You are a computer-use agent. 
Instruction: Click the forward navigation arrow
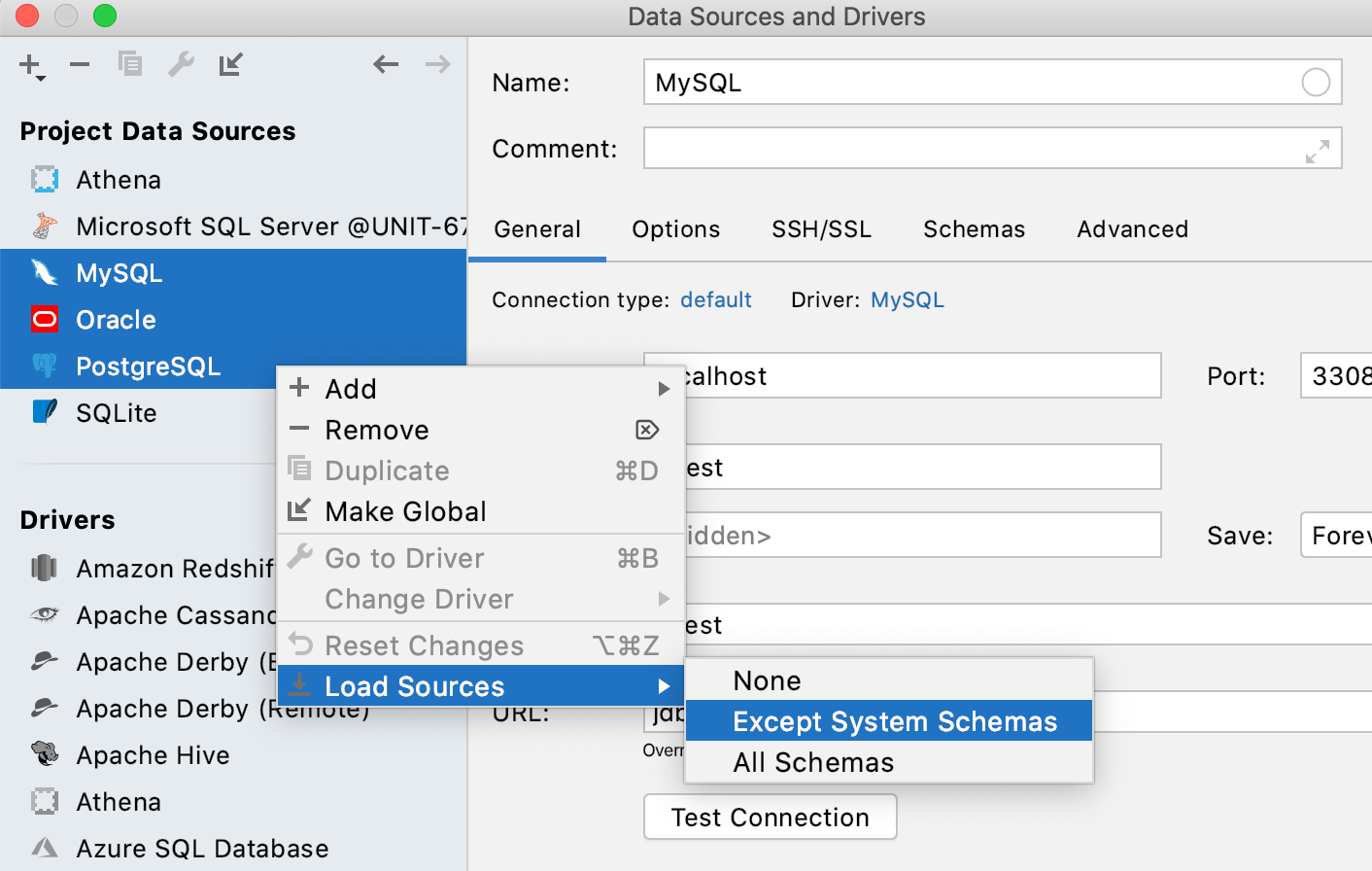[x=436, y=64]
